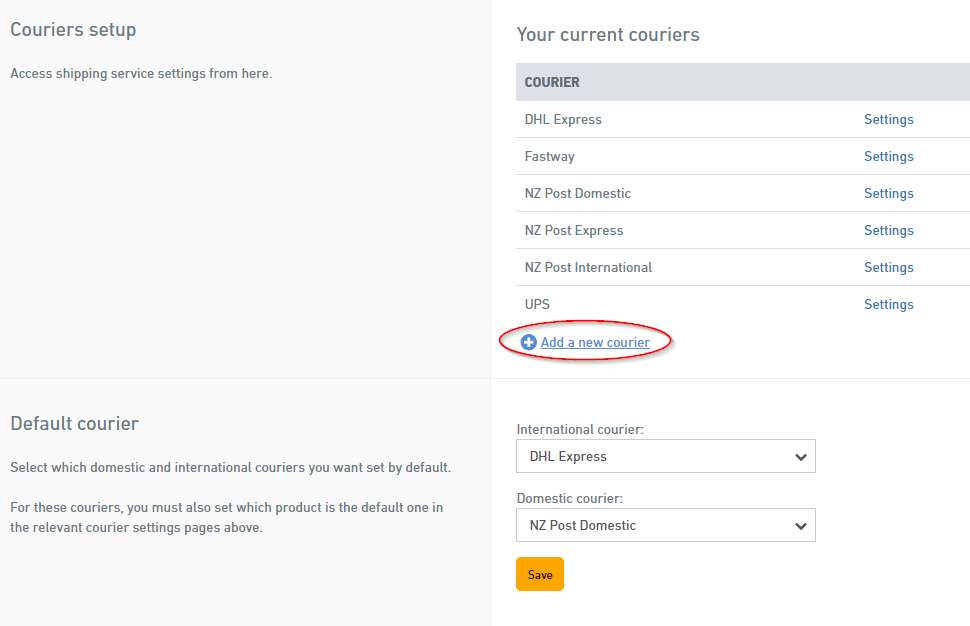Select NZ Post Express in the list
Image resolution: width=970 pixels, height=626 pixels.
click(573, 230)
